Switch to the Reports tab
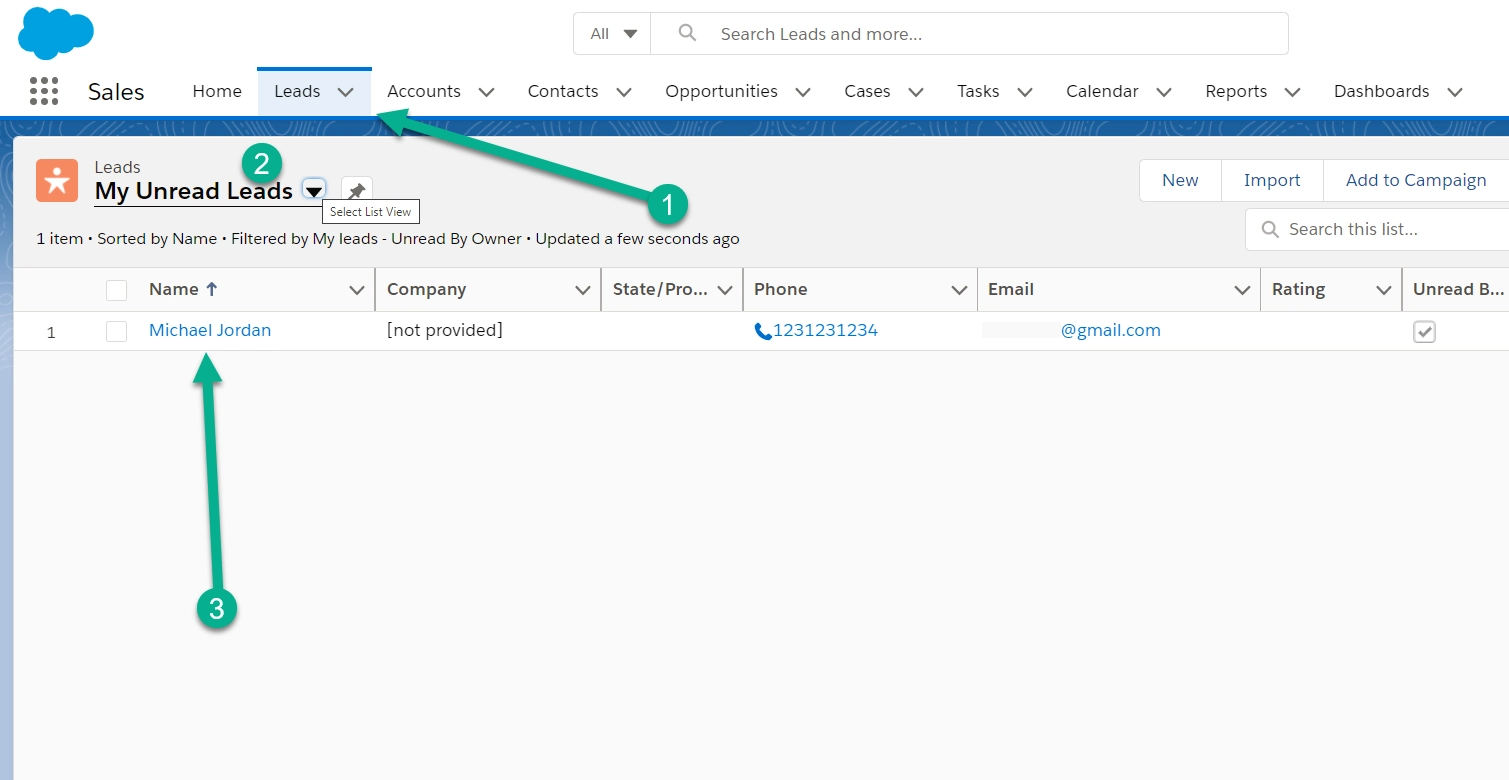Image resolution: width=1509 pixels, height=780 pixels. point(1236,91)
